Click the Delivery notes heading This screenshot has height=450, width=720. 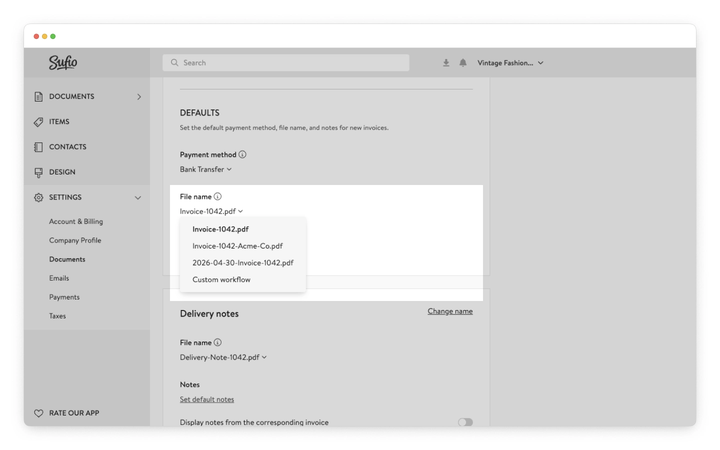209,314
